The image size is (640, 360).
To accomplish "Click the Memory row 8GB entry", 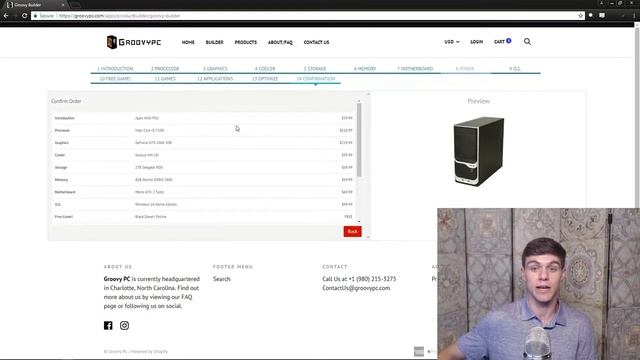I will tap(154, 180).
